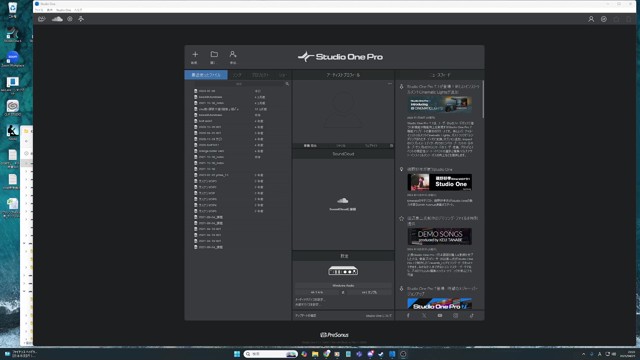Open the SoundCloud cloud icon in top toolbar
Viewport: 640px width, 360px height.
[57, 19]
